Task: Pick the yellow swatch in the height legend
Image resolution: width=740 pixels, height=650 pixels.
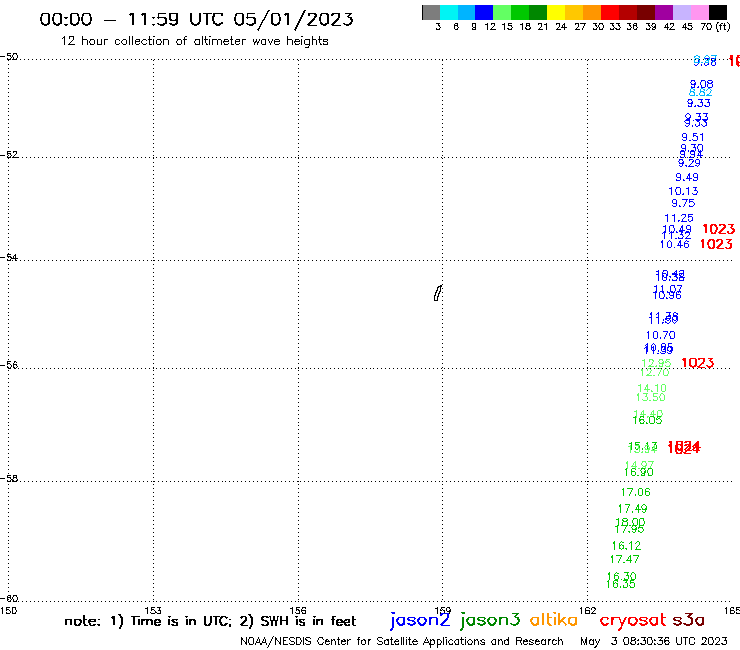Action: point(556,13)
